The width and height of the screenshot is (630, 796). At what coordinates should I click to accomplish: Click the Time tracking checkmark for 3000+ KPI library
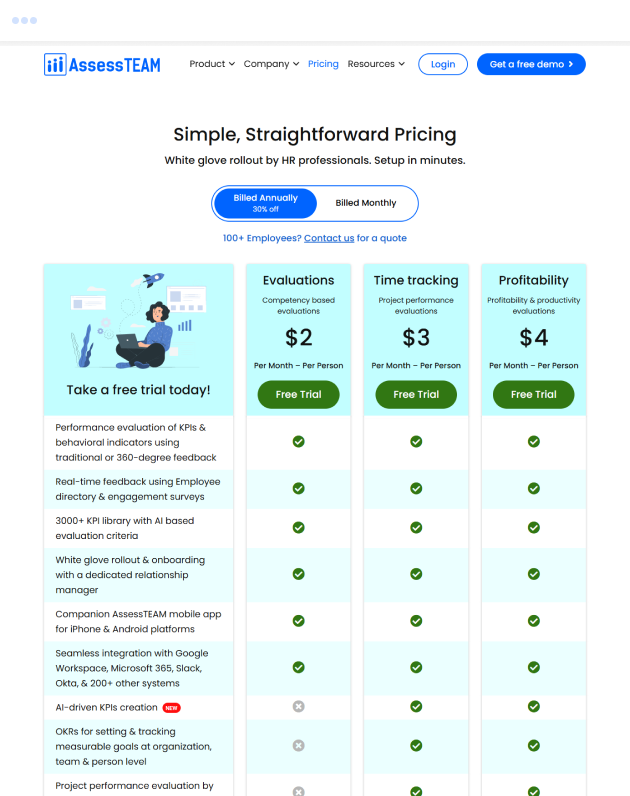pyautogui.click(x=416, y=527)
